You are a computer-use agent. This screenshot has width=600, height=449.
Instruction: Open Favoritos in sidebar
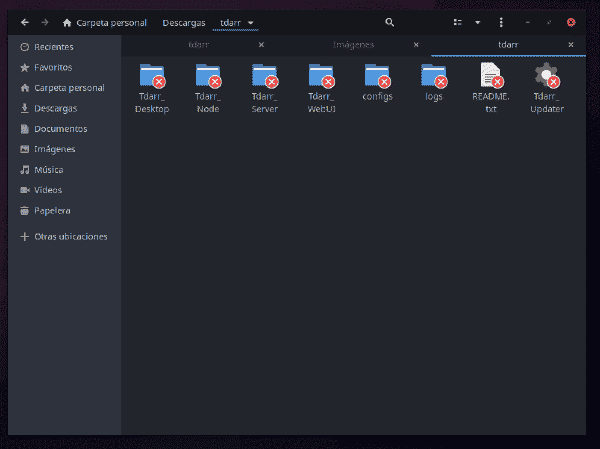pyautogui.click(x=64, y=67)
